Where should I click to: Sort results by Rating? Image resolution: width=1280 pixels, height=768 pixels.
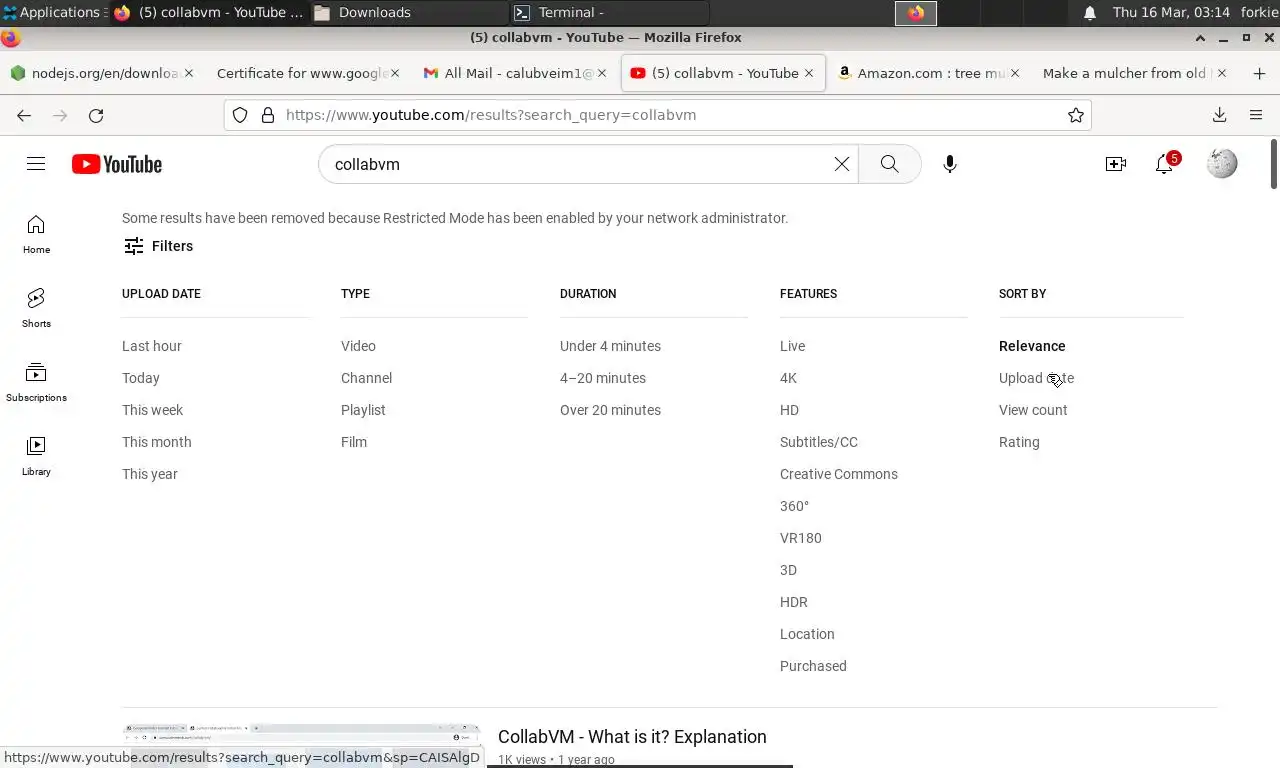point(1019,442)
